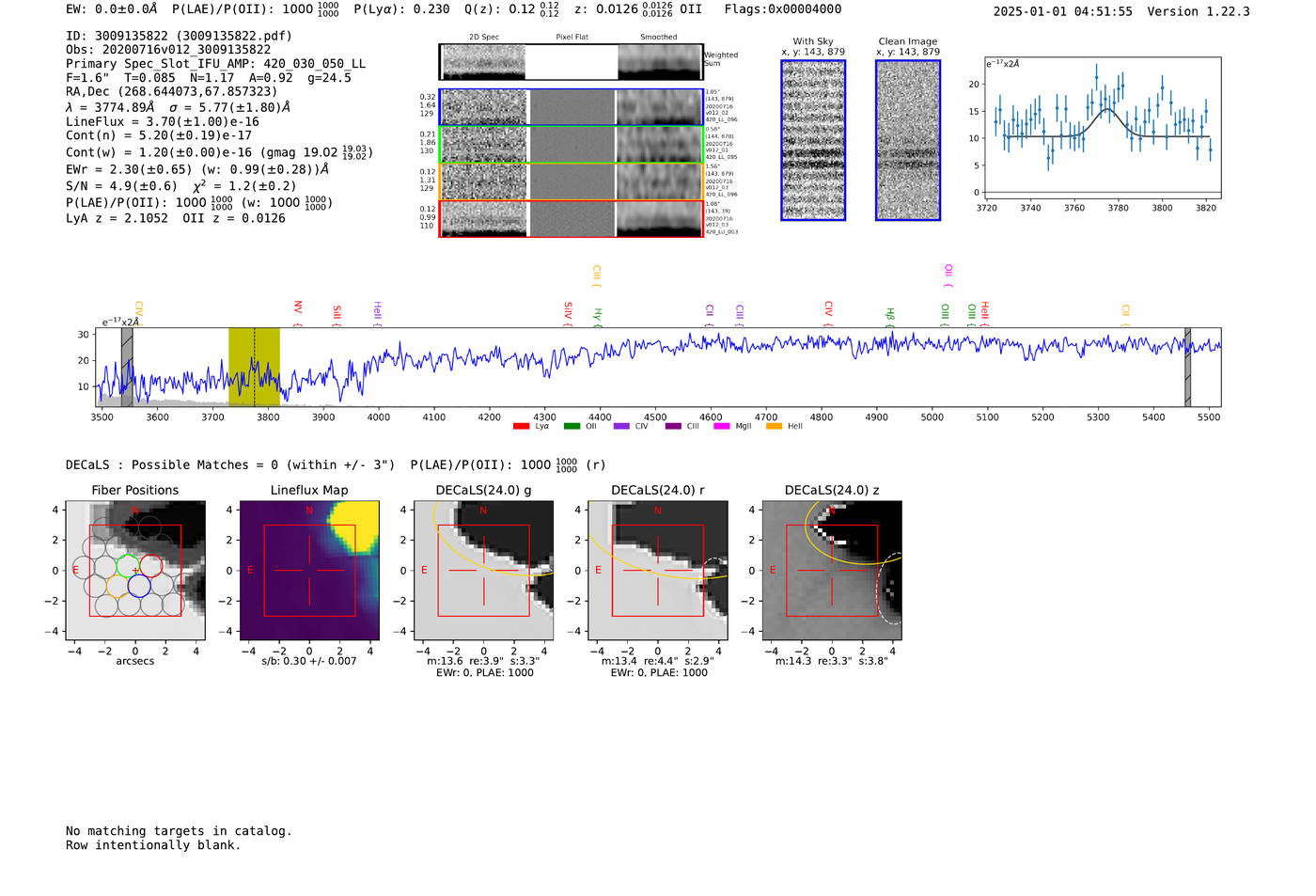Click 'Row intentionally blank.' text
The height and width of the screenshot is (896, 1316).
pos(153,845)
